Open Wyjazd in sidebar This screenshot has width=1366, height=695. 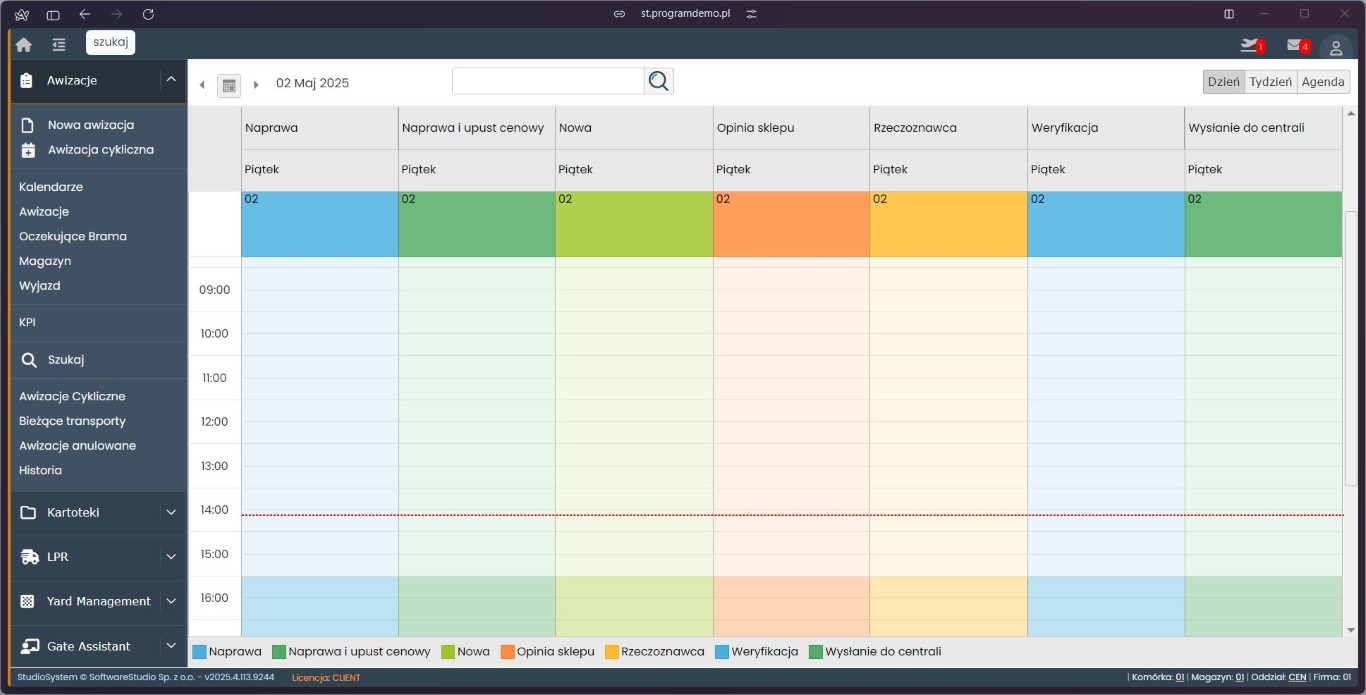tap(40, 286)
